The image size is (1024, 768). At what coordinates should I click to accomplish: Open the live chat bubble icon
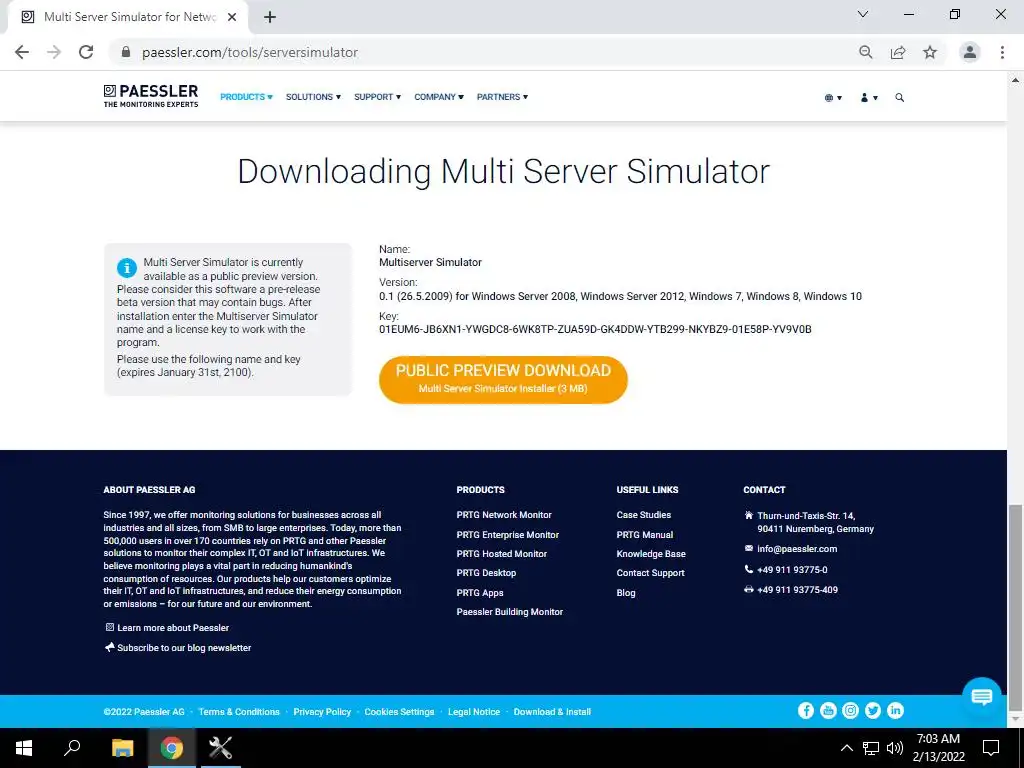pos(982,696)
